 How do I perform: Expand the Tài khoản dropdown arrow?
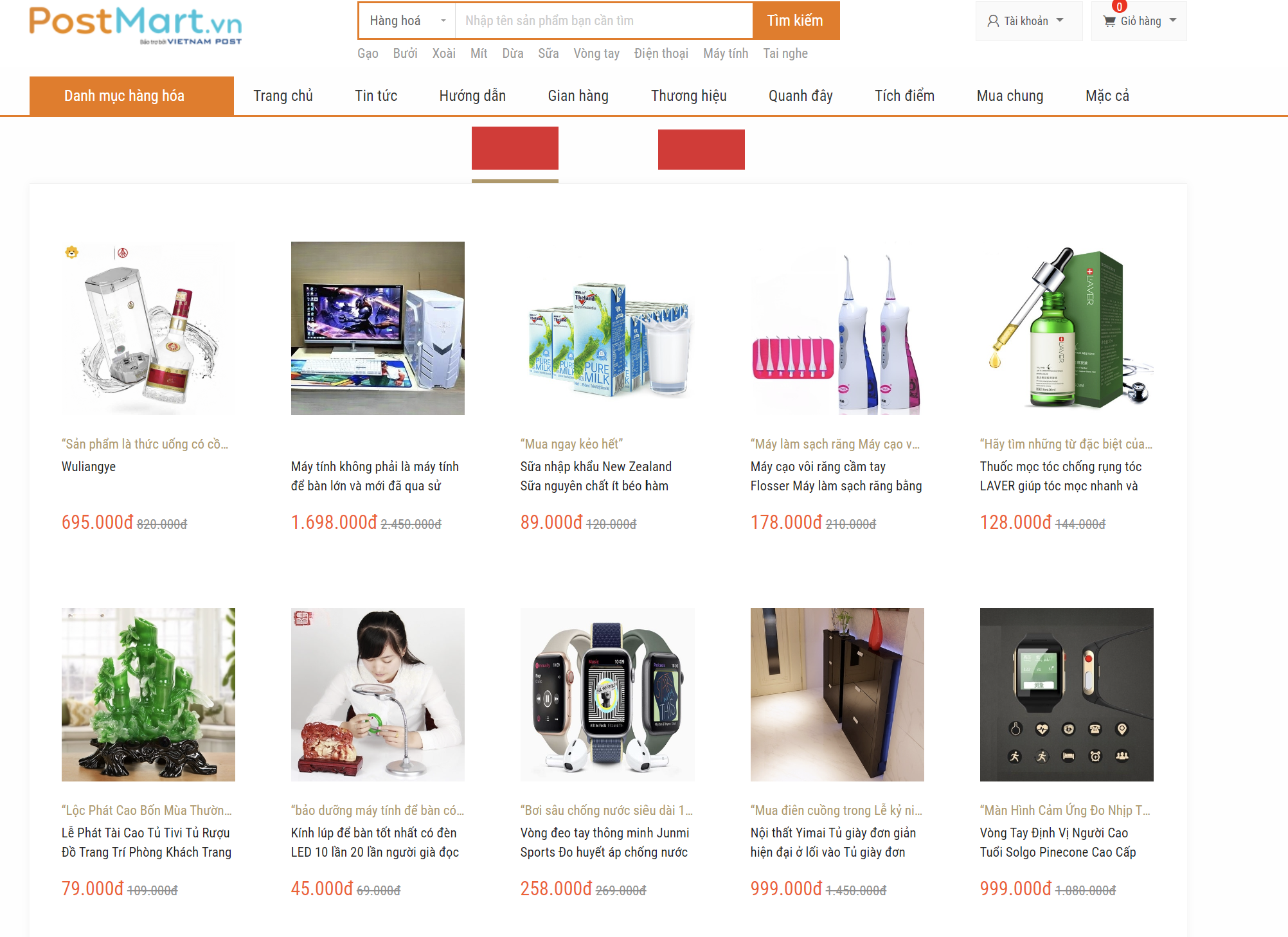tap(1060, 21)
